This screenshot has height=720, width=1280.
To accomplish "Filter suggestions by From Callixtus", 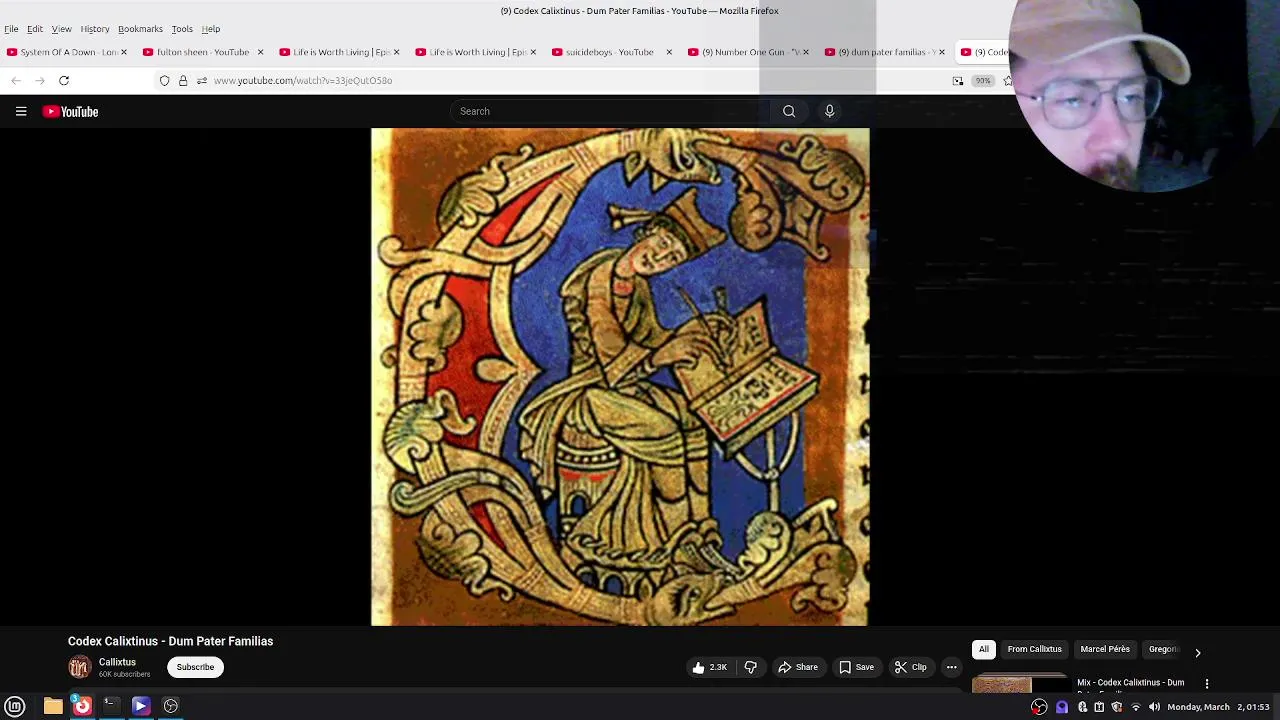I will coord(1034,649).
